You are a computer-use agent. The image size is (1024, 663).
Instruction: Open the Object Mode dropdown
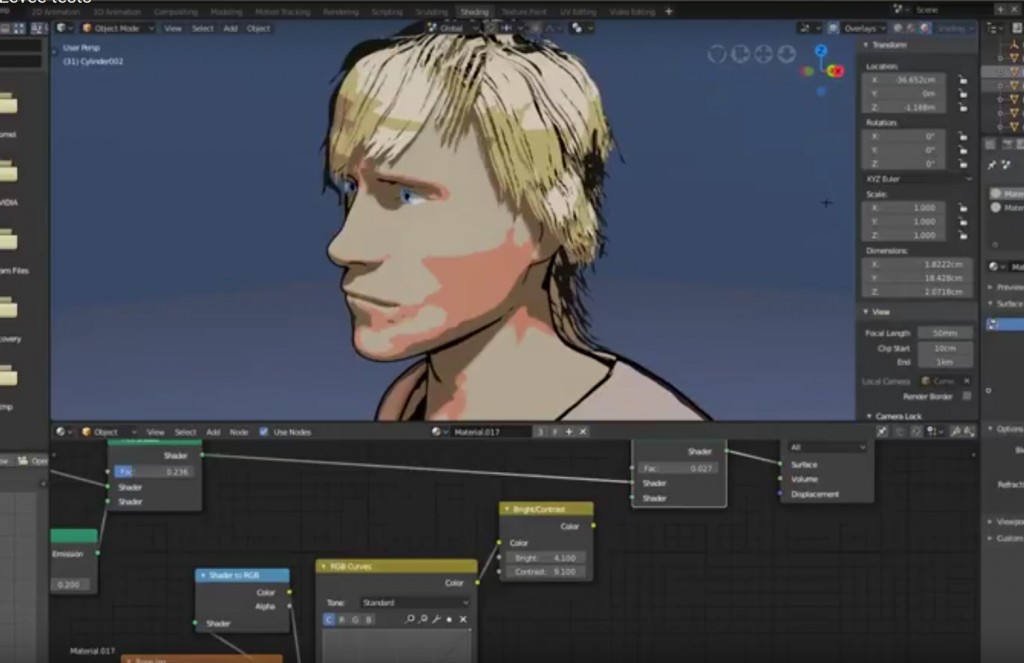pos(118,28)
